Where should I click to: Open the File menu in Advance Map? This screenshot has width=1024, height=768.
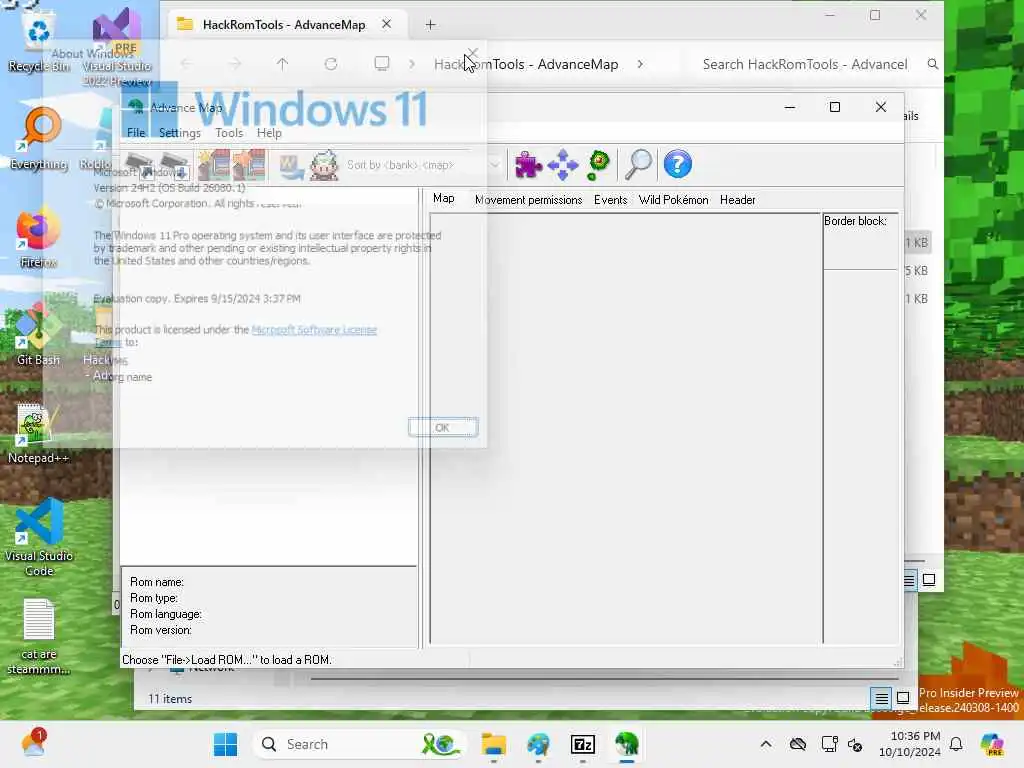click(136, 133)
